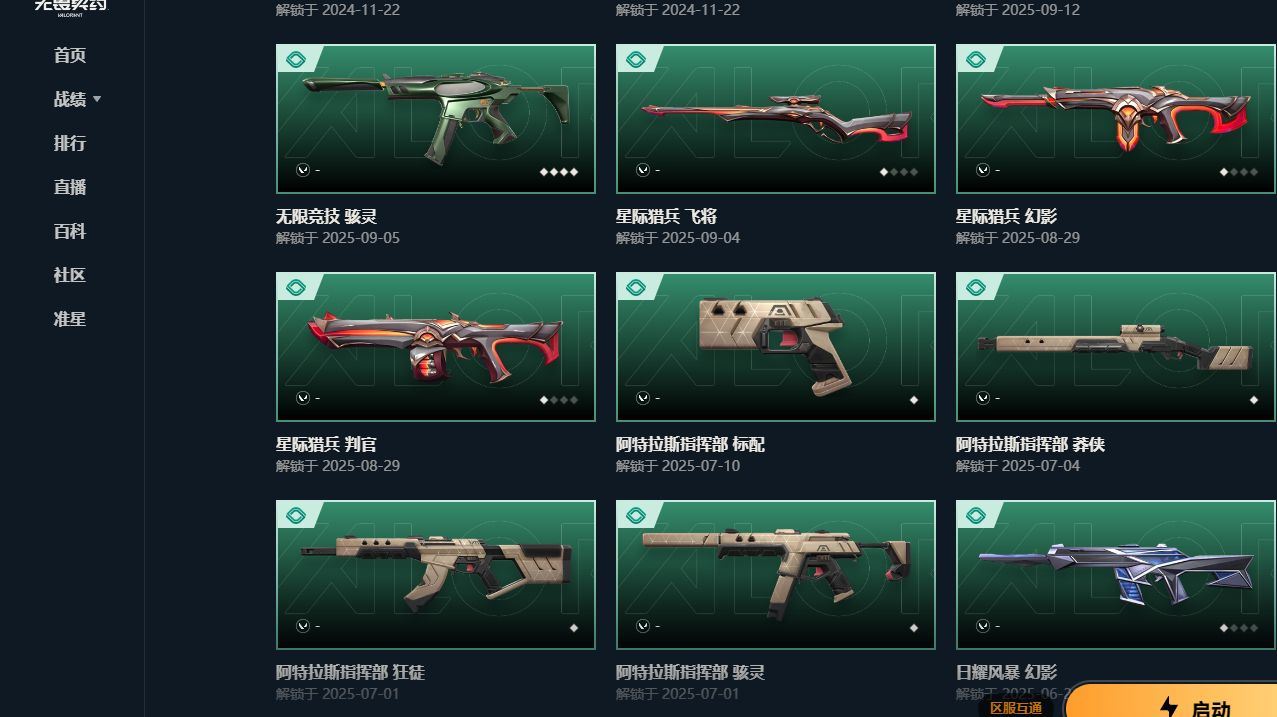Click the currency icon on 星际猎兵 幻影 card
1277x717 pixels.
coord(983,170)
